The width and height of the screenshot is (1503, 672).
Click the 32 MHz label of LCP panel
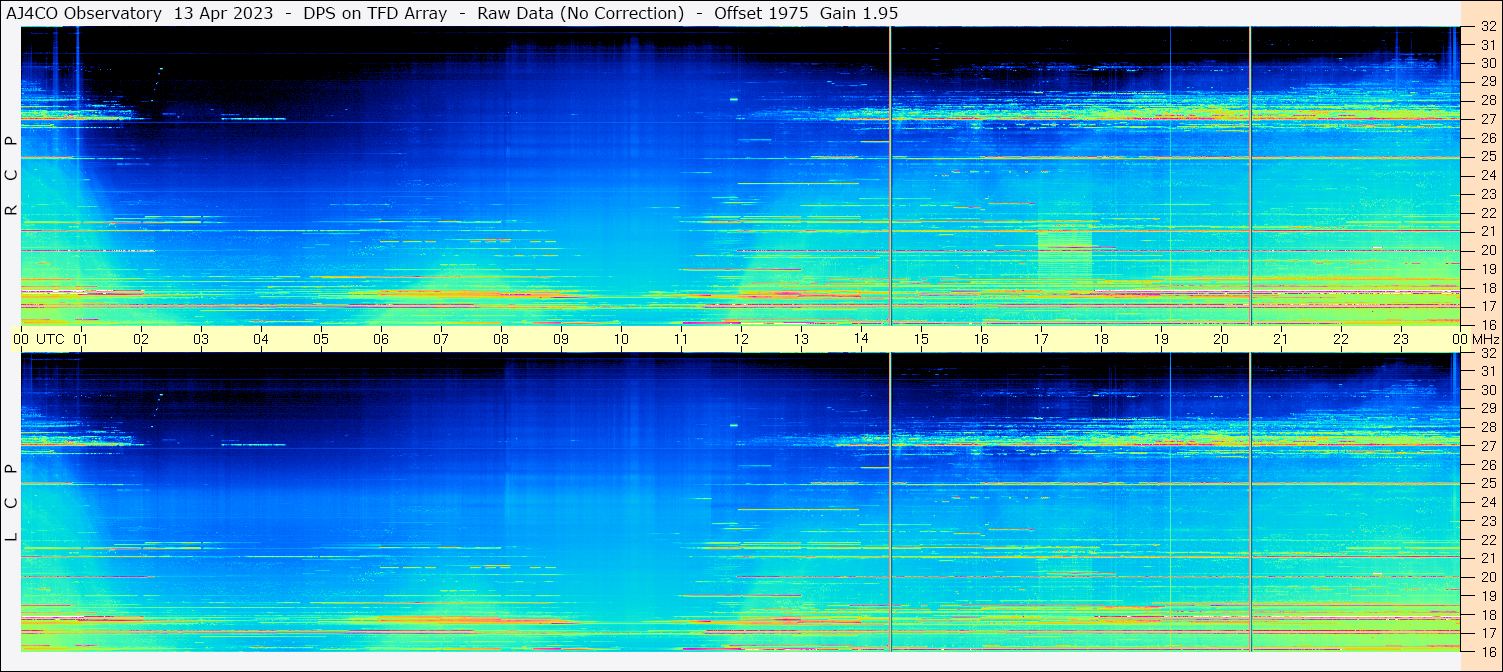click(1488, 353)
